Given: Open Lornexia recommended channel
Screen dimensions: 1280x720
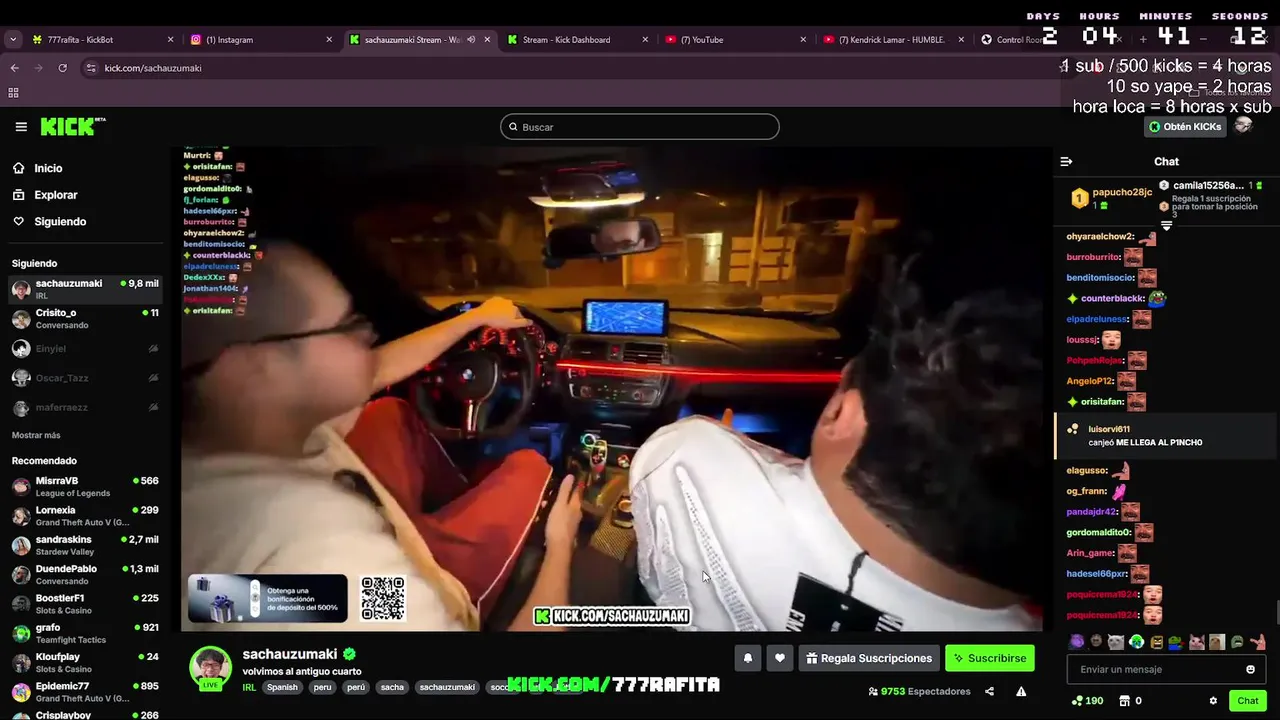Looking at the screenshot, I should pos(85,516).
